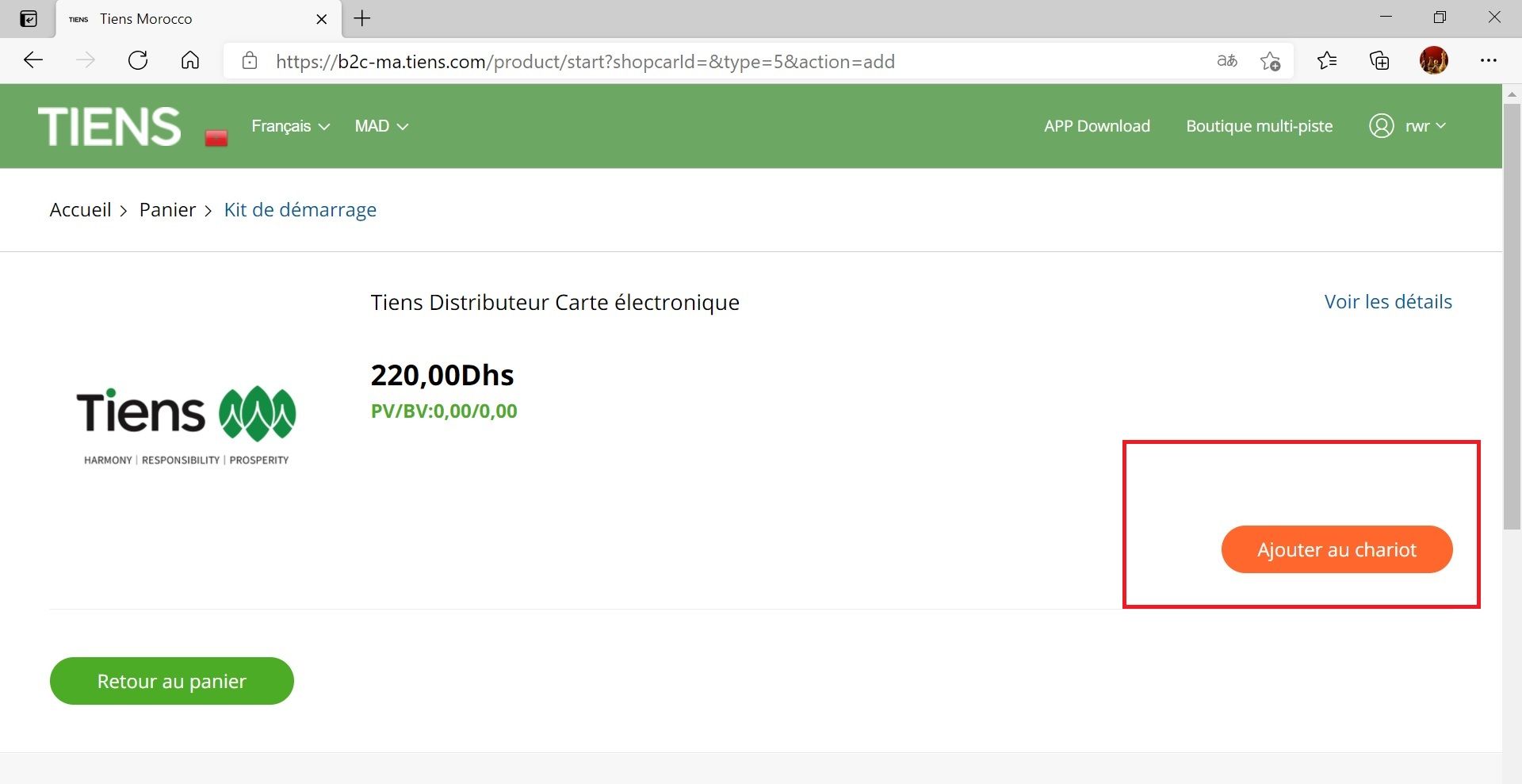
Task: Expand the MAD currency dropdown
Action: click(381, 126)
